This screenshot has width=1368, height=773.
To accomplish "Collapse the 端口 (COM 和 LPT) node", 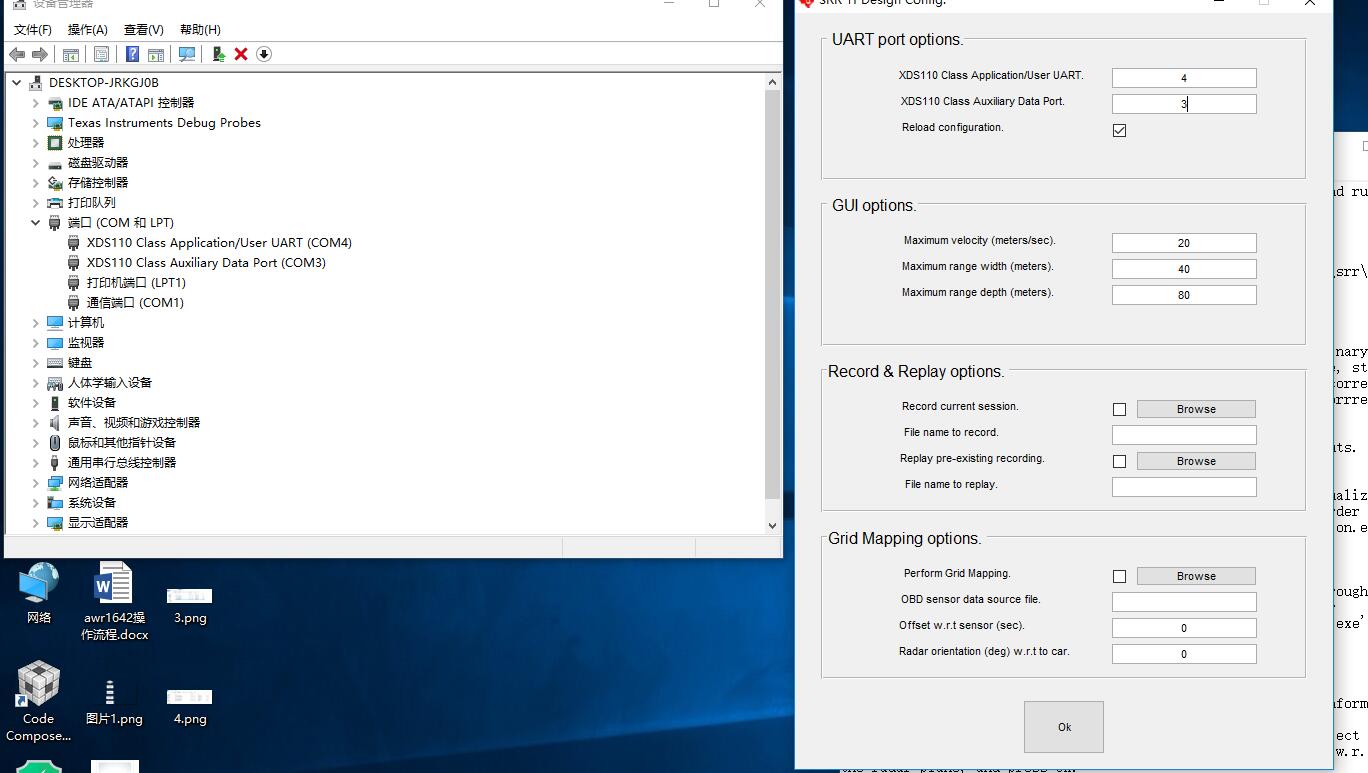I will click(36, 223).
